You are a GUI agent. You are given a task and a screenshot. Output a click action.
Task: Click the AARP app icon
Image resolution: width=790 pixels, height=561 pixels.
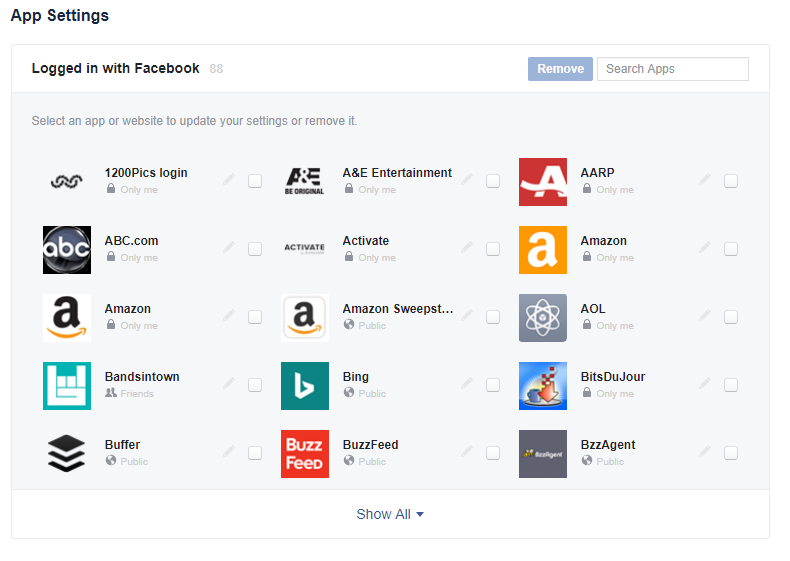(x=543, y=181)
